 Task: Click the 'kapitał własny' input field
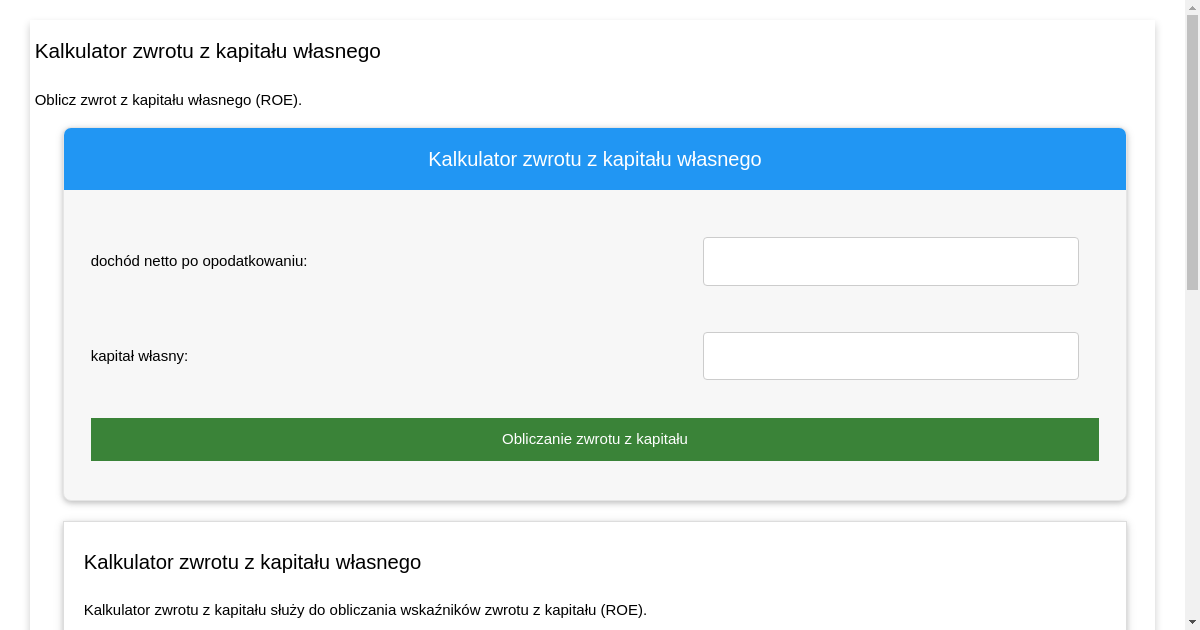click(890, 355)
